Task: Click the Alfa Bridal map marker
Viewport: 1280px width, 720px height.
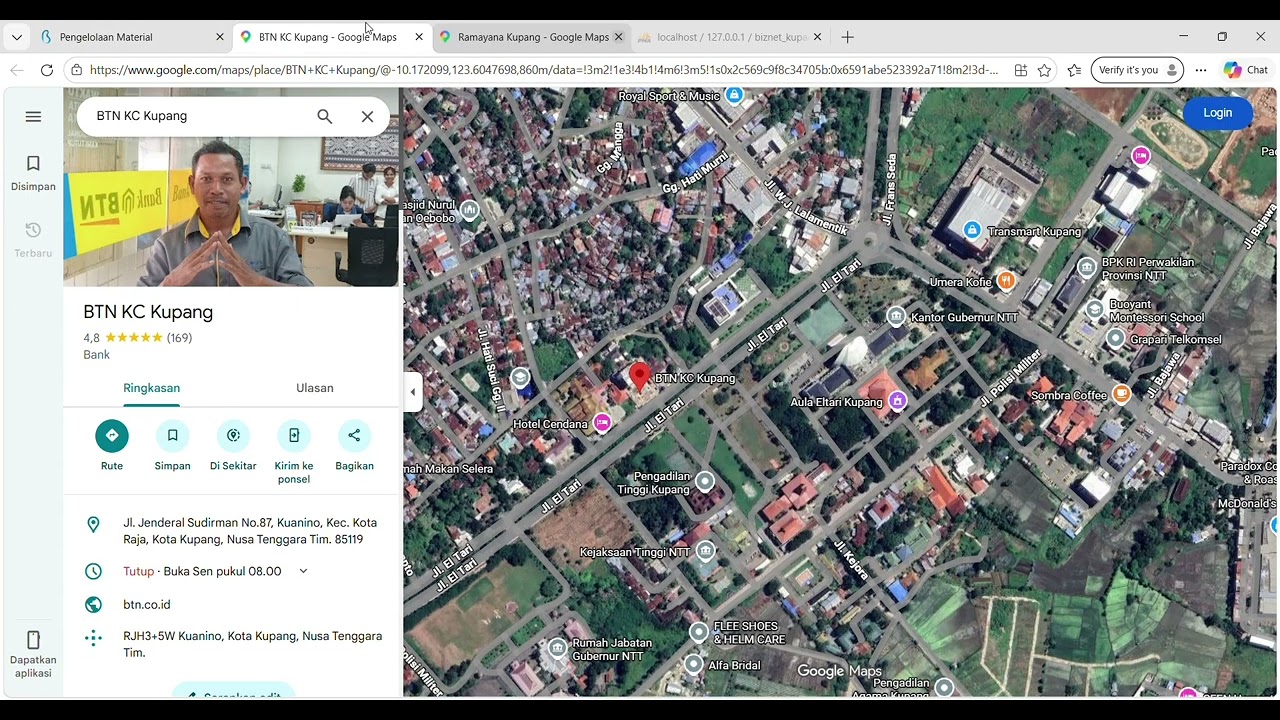Action: coord(693,664)
